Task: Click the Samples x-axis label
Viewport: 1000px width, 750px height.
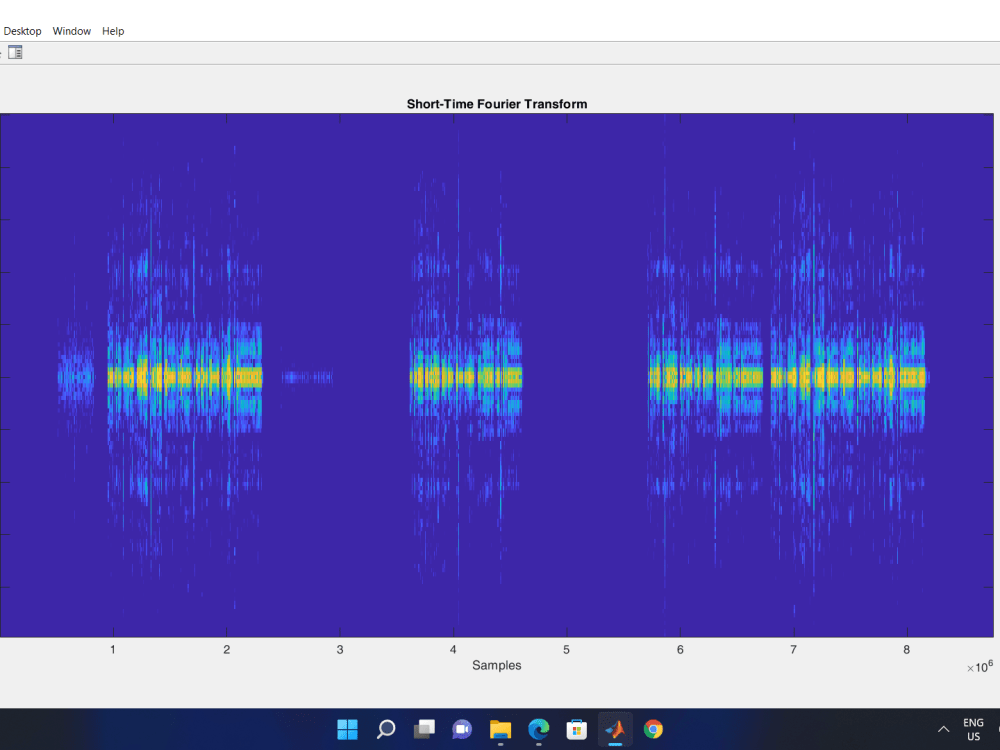Action: [x=497, y=665]
